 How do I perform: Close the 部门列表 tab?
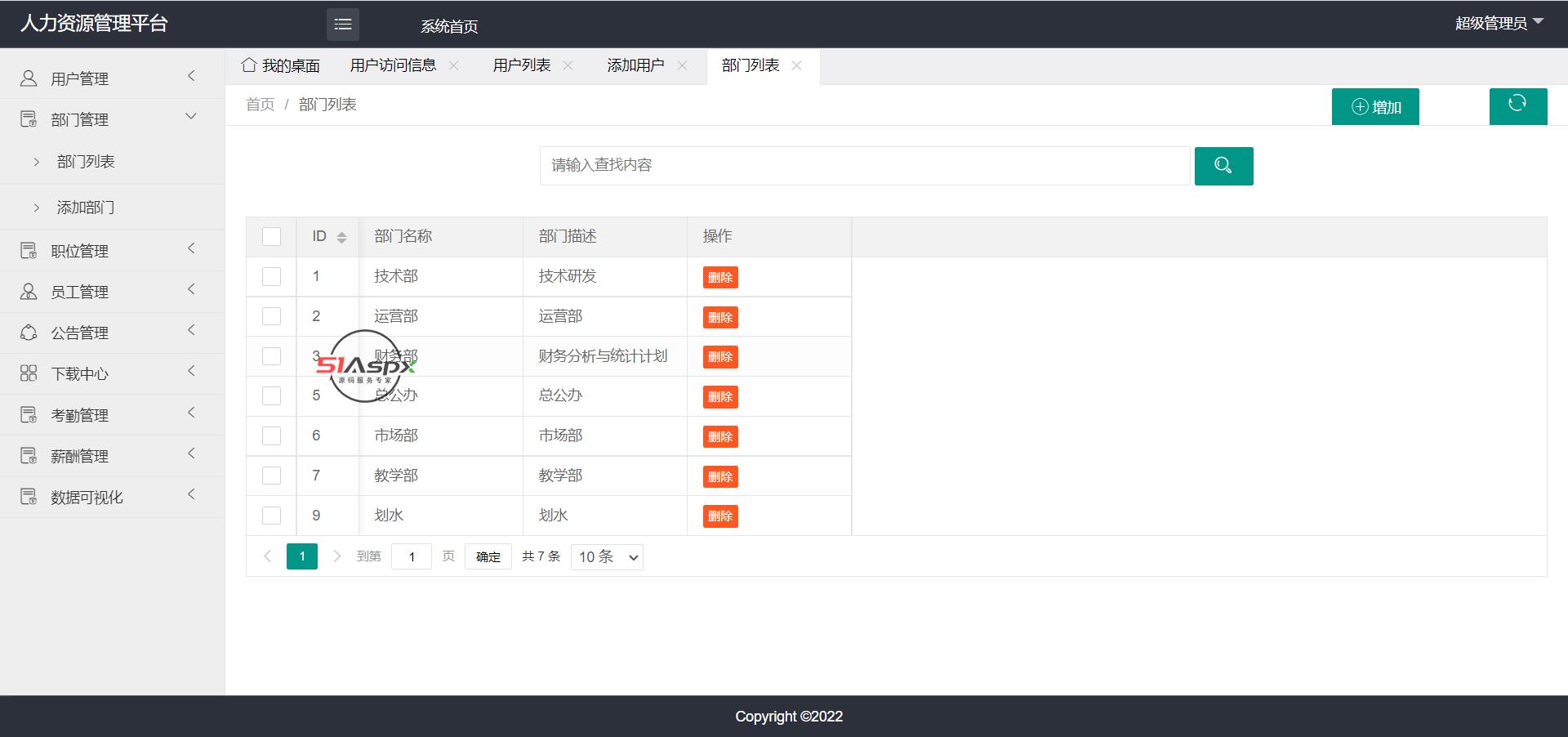[x=797, y=65]
